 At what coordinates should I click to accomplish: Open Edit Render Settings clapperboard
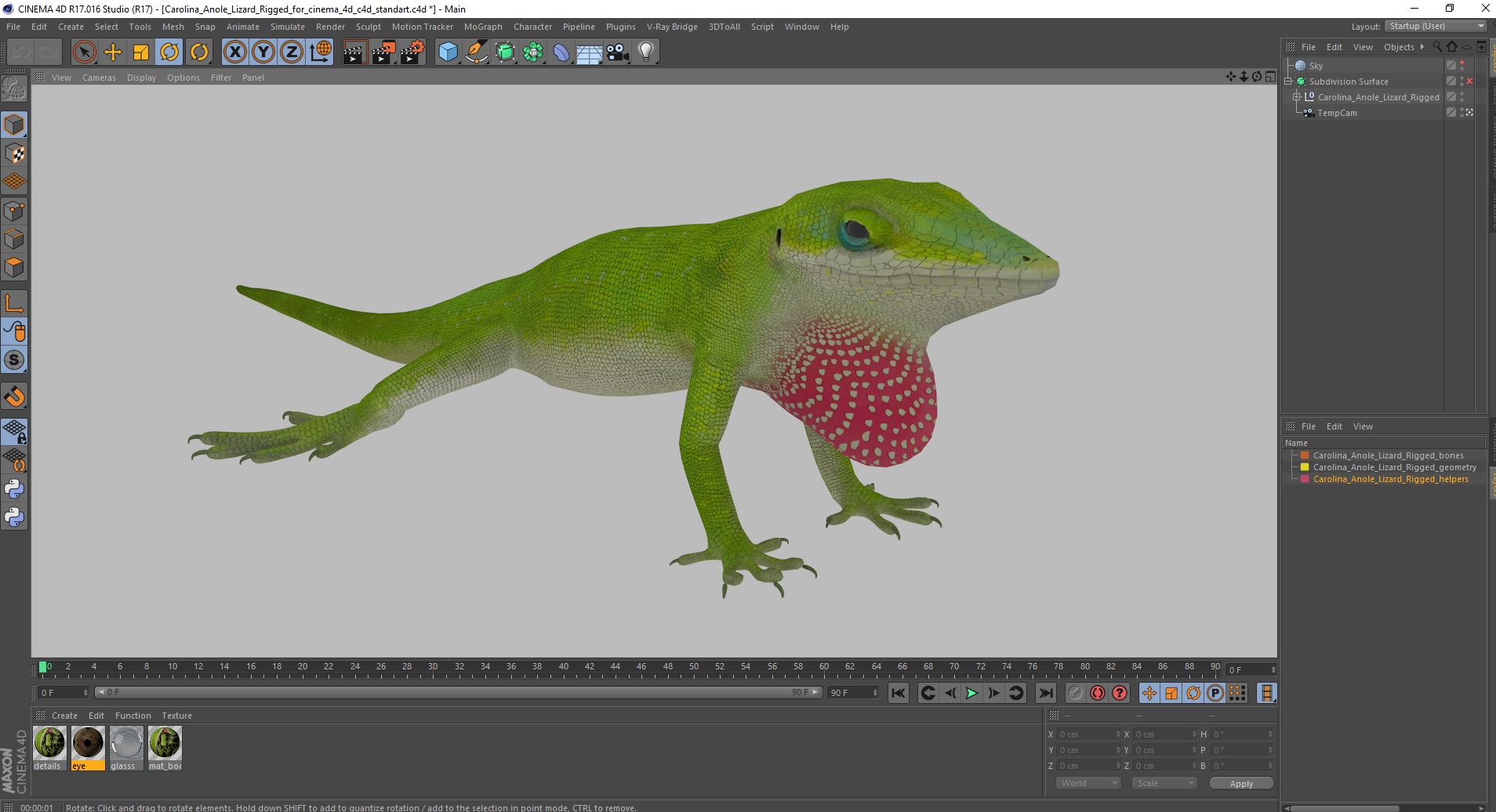[x=412, y=53]
